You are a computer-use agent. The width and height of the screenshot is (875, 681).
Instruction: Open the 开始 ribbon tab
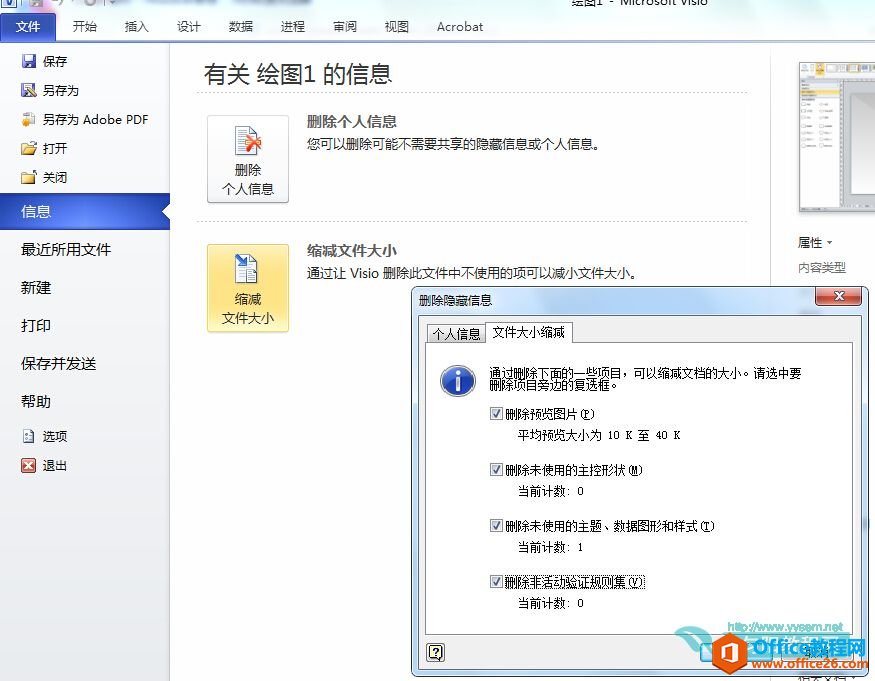click(x=85, y=26)
